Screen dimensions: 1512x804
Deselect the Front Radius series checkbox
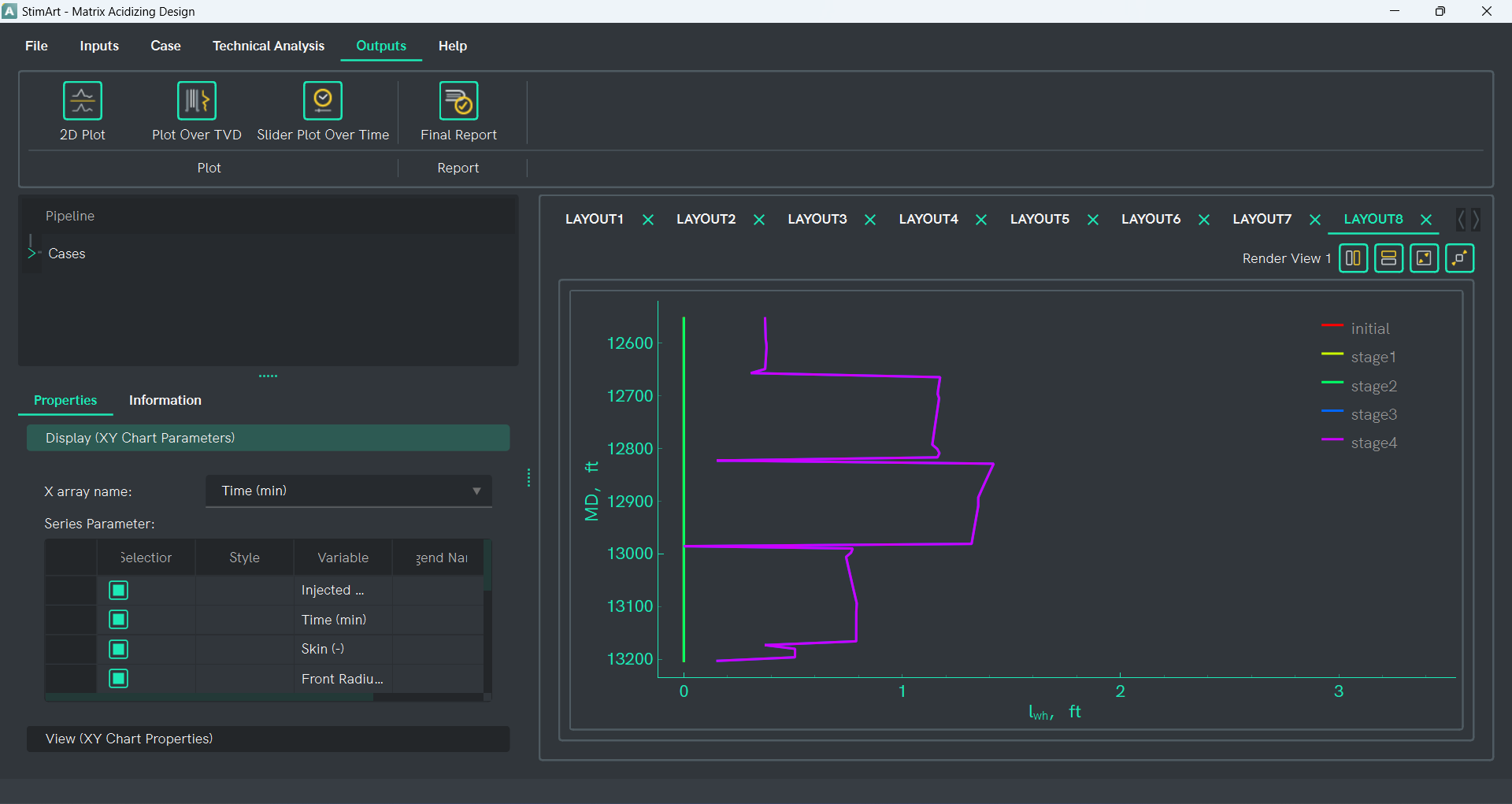(119, 678)
